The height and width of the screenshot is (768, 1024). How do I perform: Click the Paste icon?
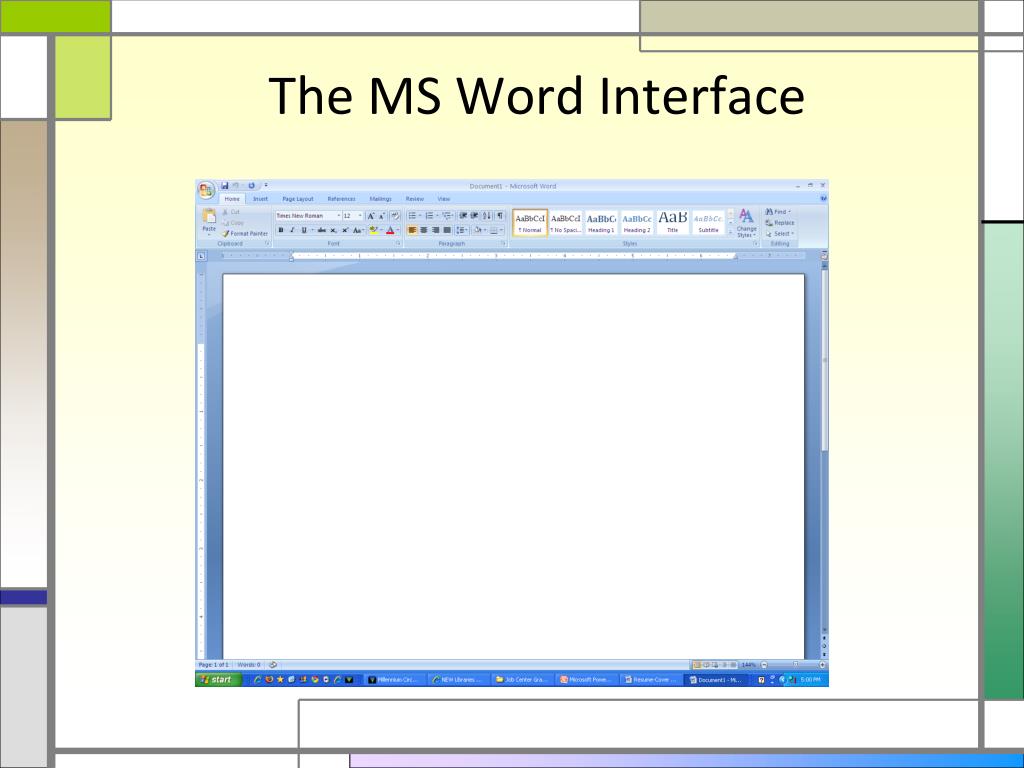[x=209, y=216]
